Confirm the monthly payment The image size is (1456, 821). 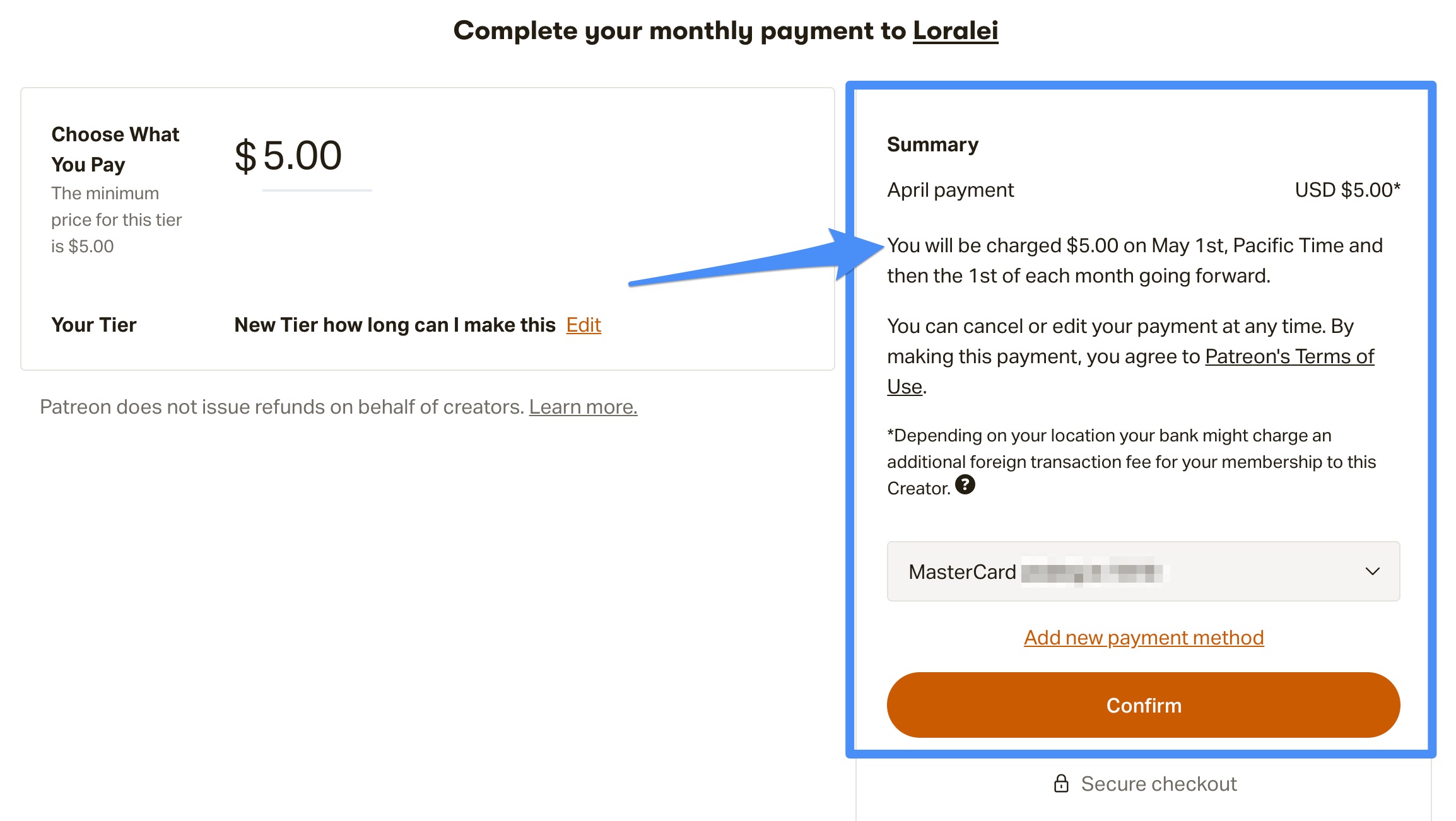1143,705
